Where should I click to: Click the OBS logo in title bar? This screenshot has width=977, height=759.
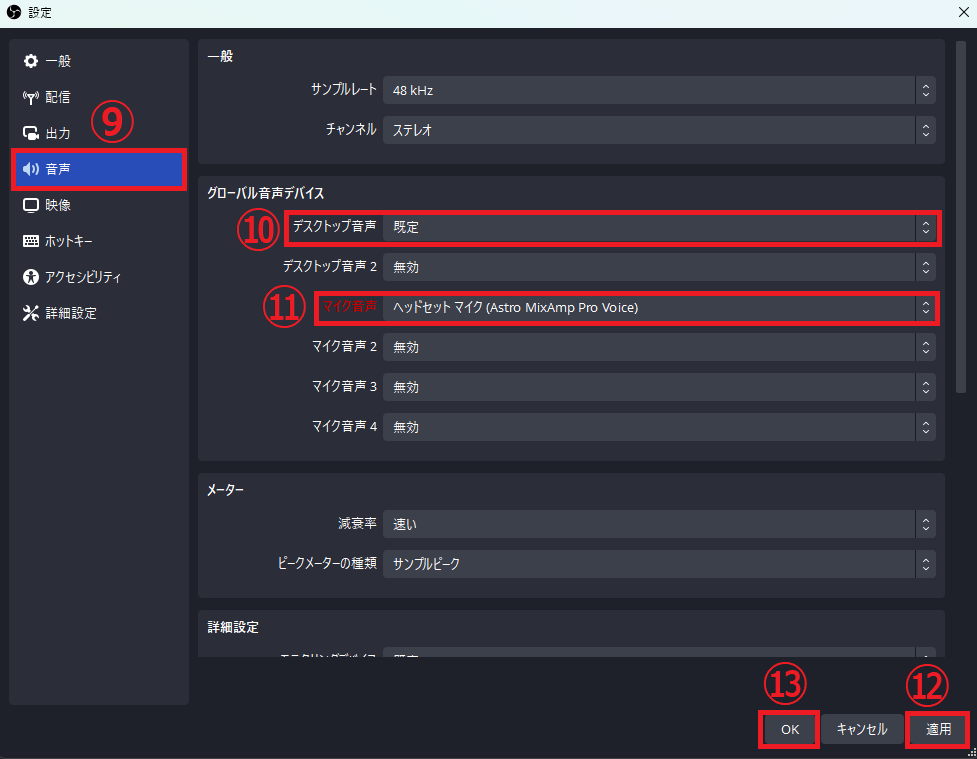tap(14, 12)
